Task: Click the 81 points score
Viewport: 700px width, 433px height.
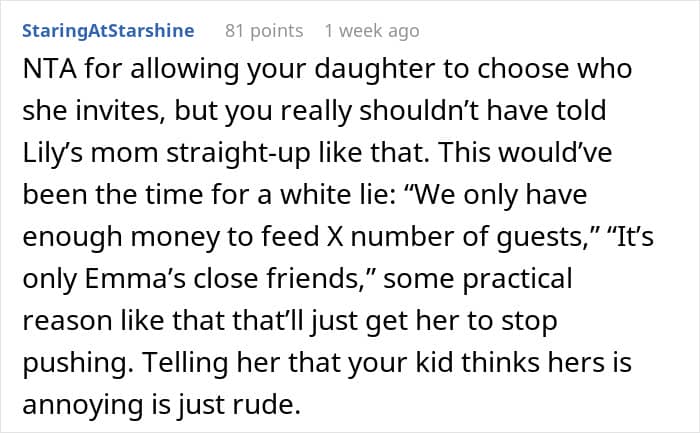Action: [264, 31]
